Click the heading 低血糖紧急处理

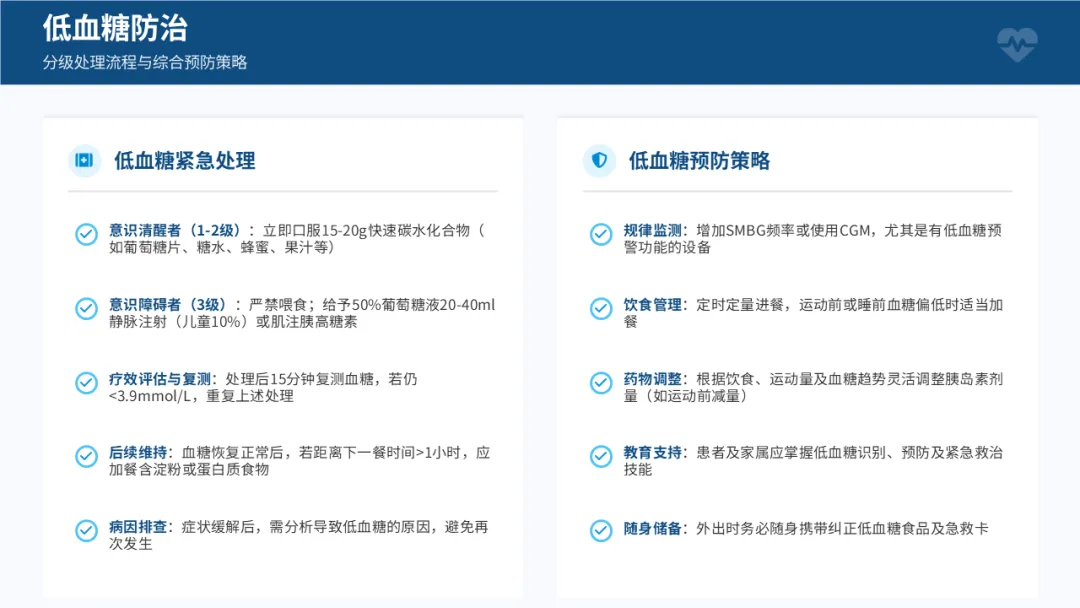[185, 160]
